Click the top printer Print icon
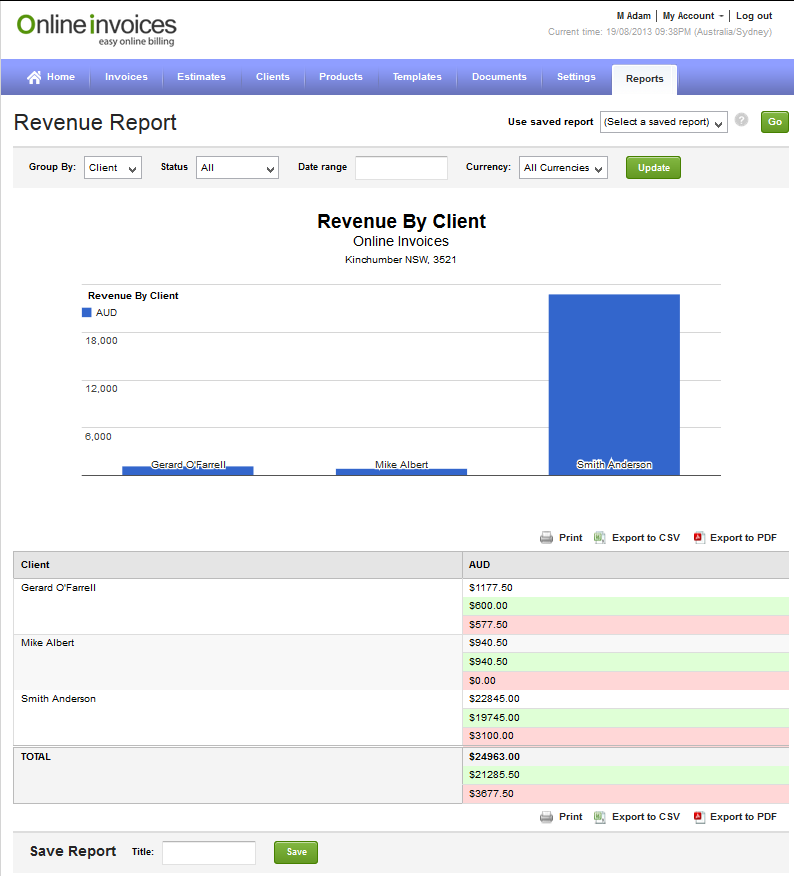This screenshot has width=794, height=876. coord(546,538)
